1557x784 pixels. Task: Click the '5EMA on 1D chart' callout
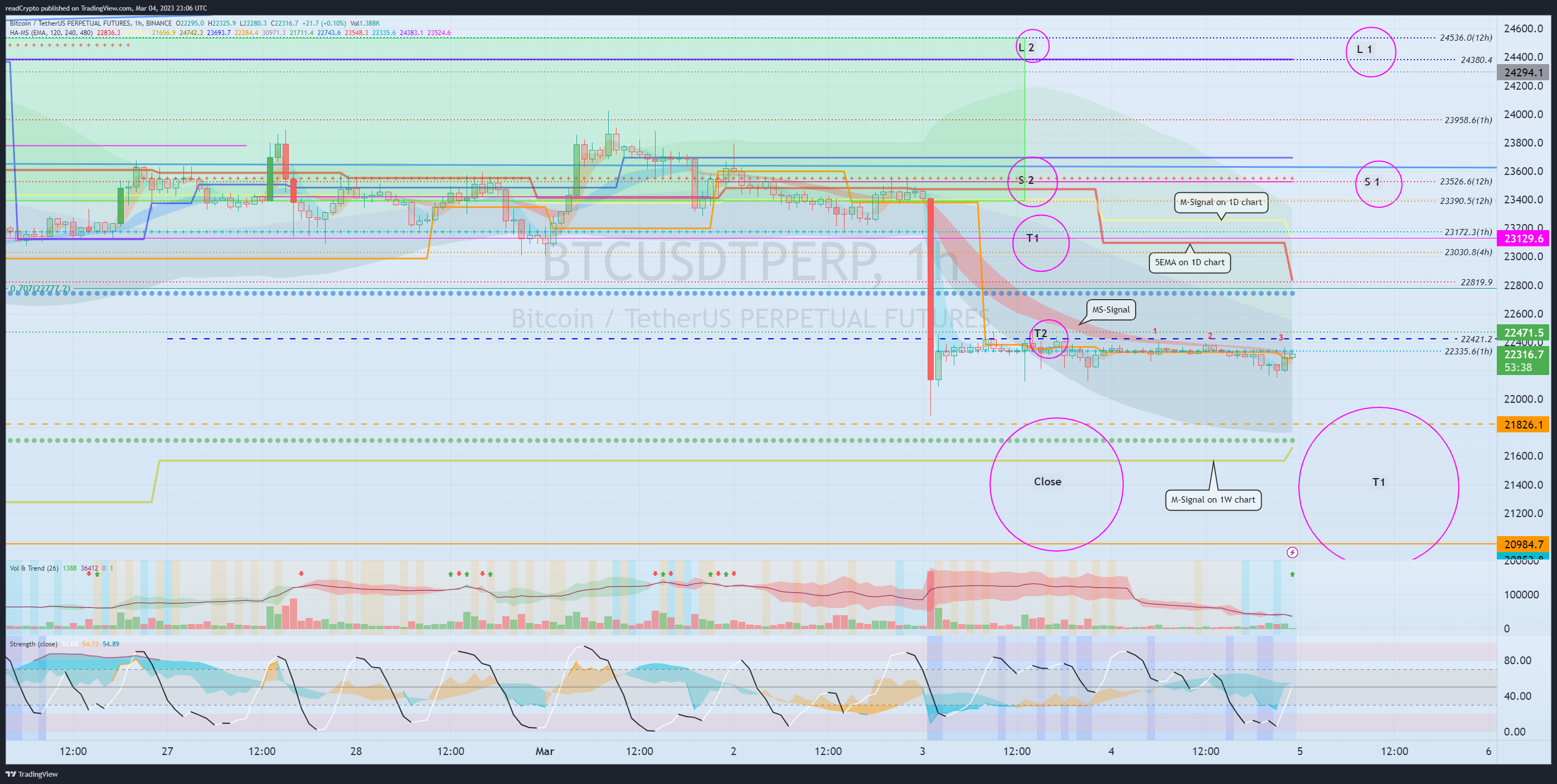1190,262
